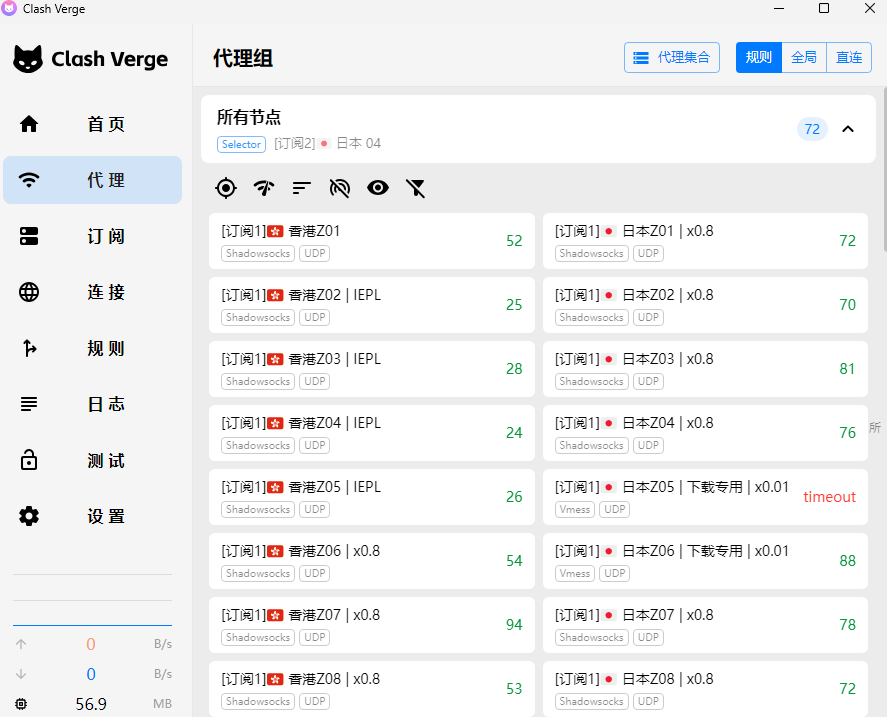Click the vertical scrollbar on the right
887x717 pixels.
click(882, 200)
